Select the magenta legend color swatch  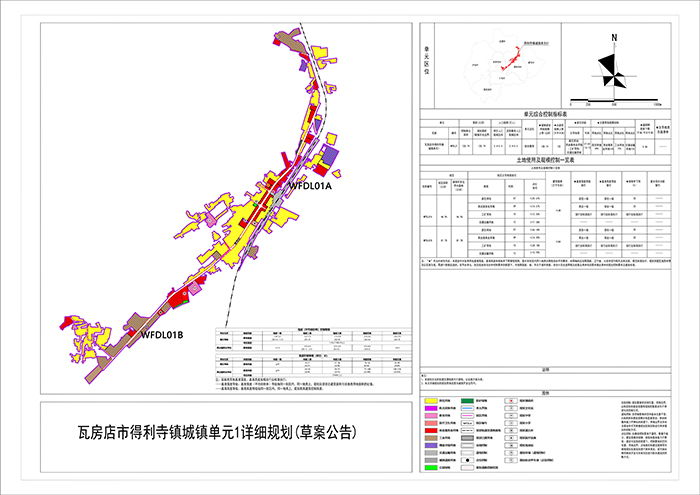pyautogui.click(x=431, y=408)
